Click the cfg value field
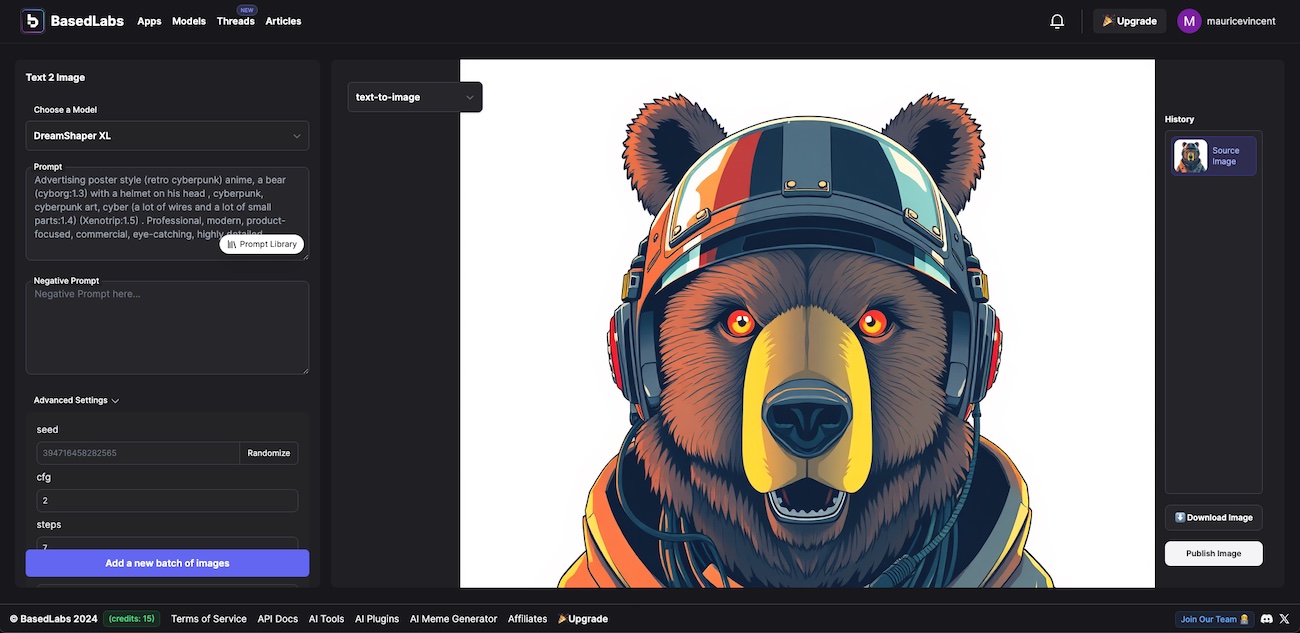Image resolution: width=1300 pixels, height=633 pixels. tap(167, 500)
